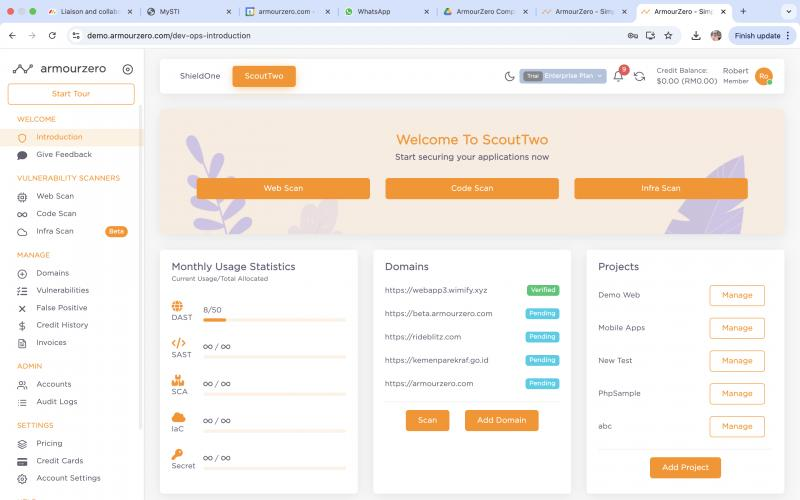
Task: Click the https://webapp3.wimify.xyz domain
Action: [x=436, y=290]
